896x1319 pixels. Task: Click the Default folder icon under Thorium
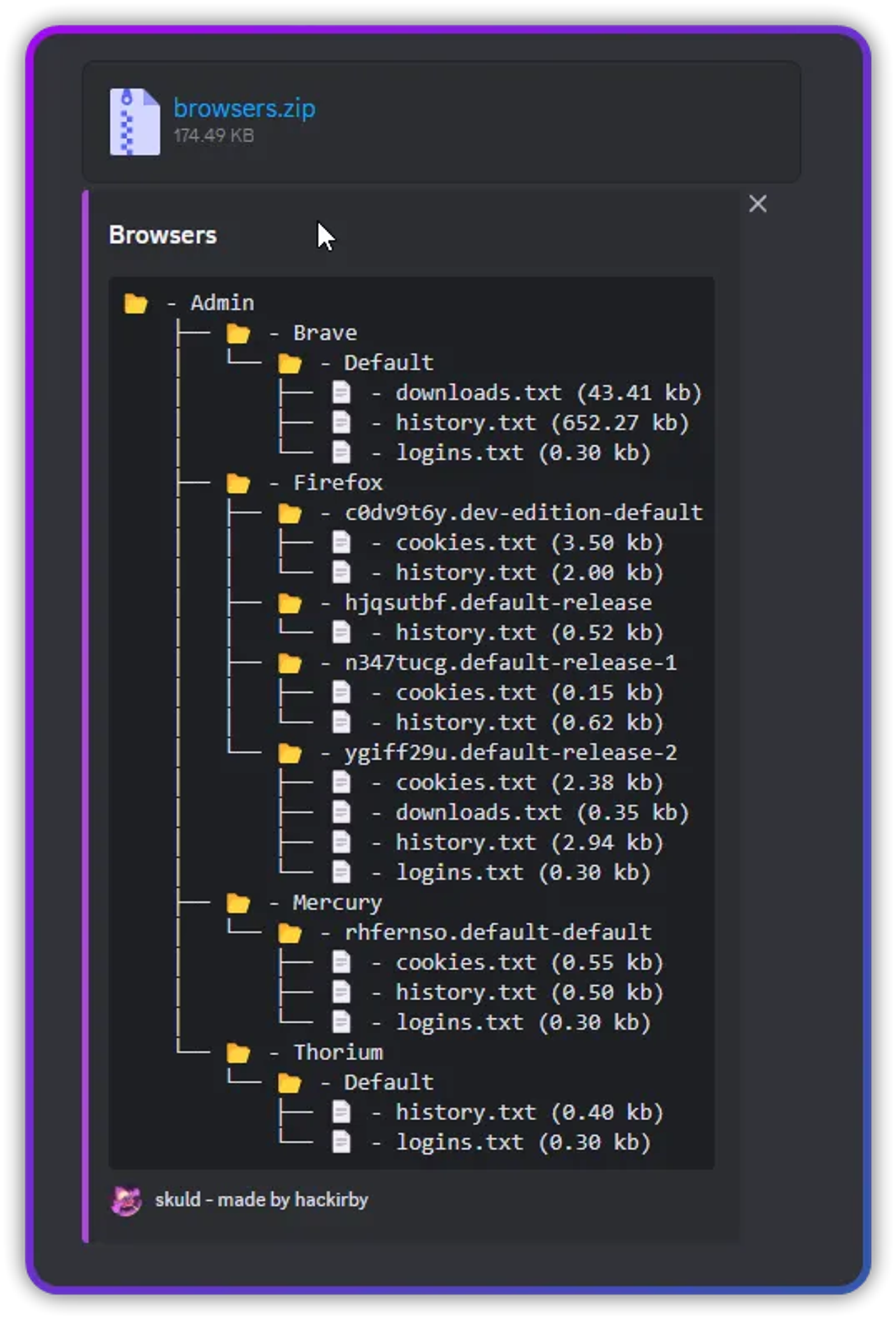(290, 1083)
